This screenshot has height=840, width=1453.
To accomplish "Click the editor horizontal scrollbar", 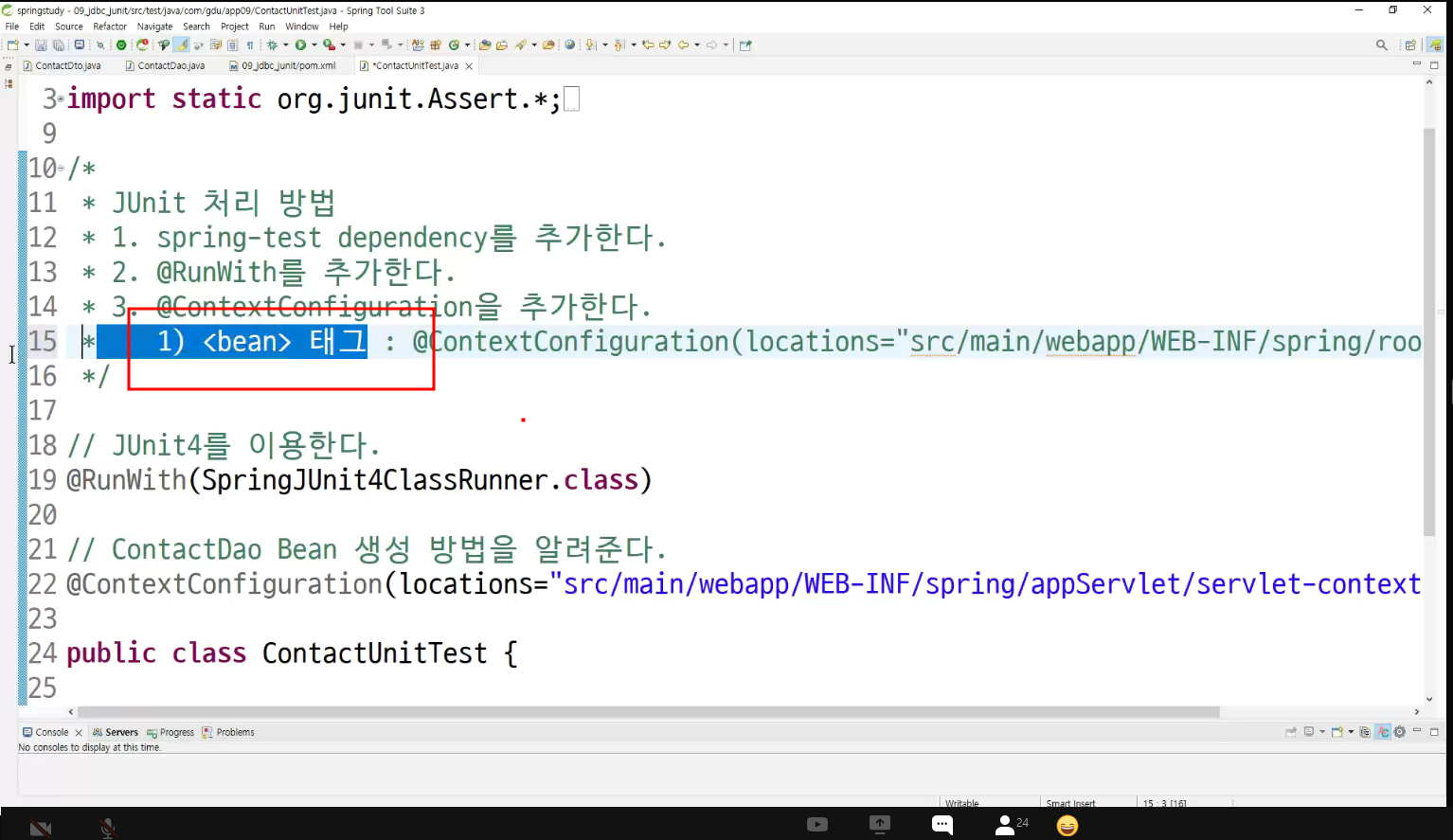I will point(649,711).
